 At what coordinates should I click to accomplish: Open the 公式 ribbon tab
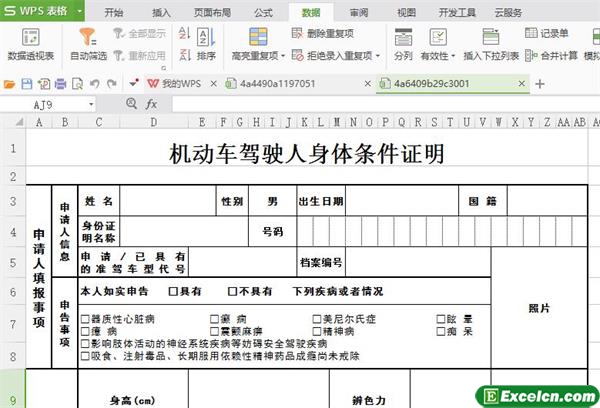(x=264, y=13)
